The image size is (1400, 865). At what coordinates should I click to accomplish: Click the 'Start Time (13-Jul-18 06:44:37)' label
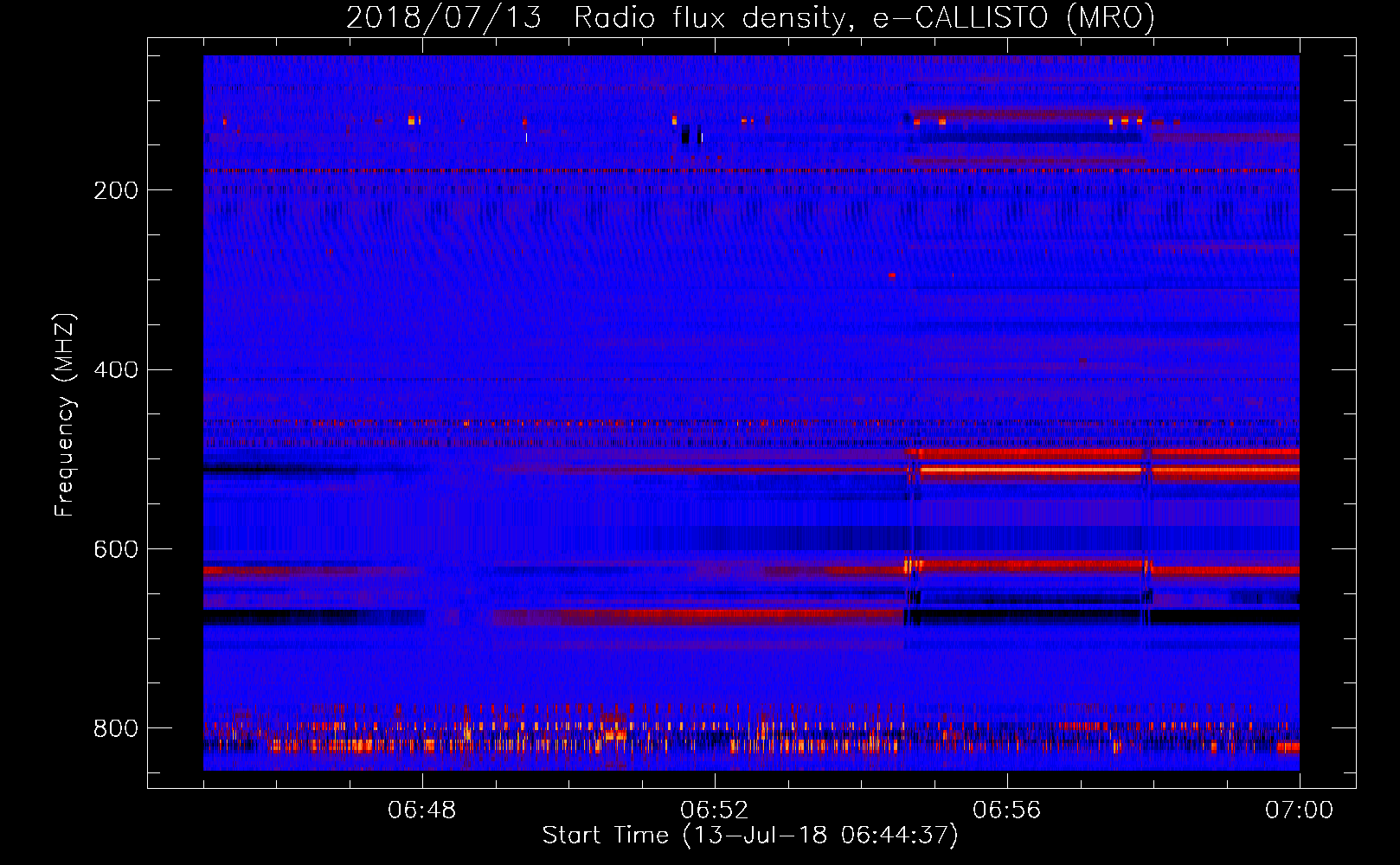(x=750, y=836)
